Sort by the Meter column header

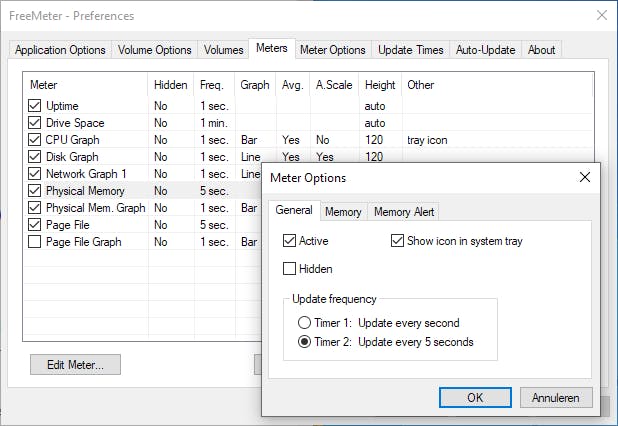[x=85, y=85]
